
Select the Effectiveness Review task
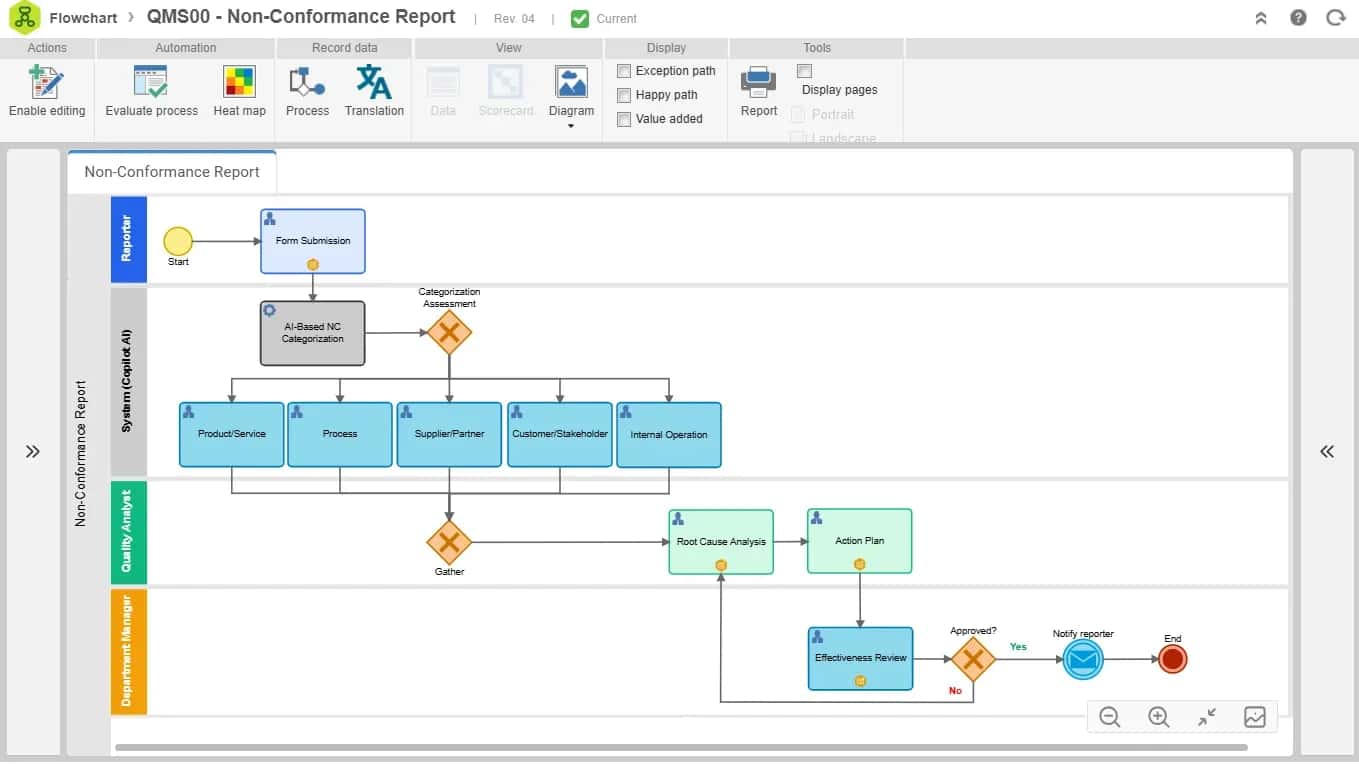click(861, 658)
